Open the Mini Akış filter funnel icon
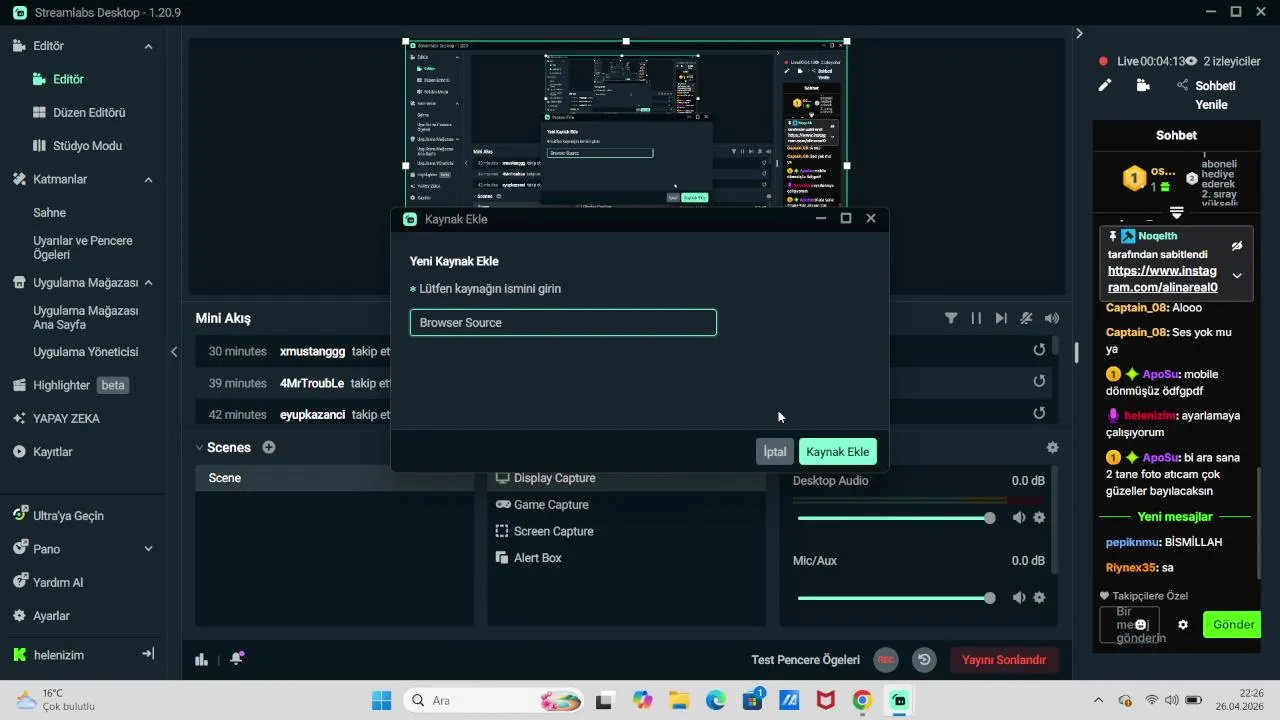Screen dimensions: 1280x720 (x=951, y=318)
